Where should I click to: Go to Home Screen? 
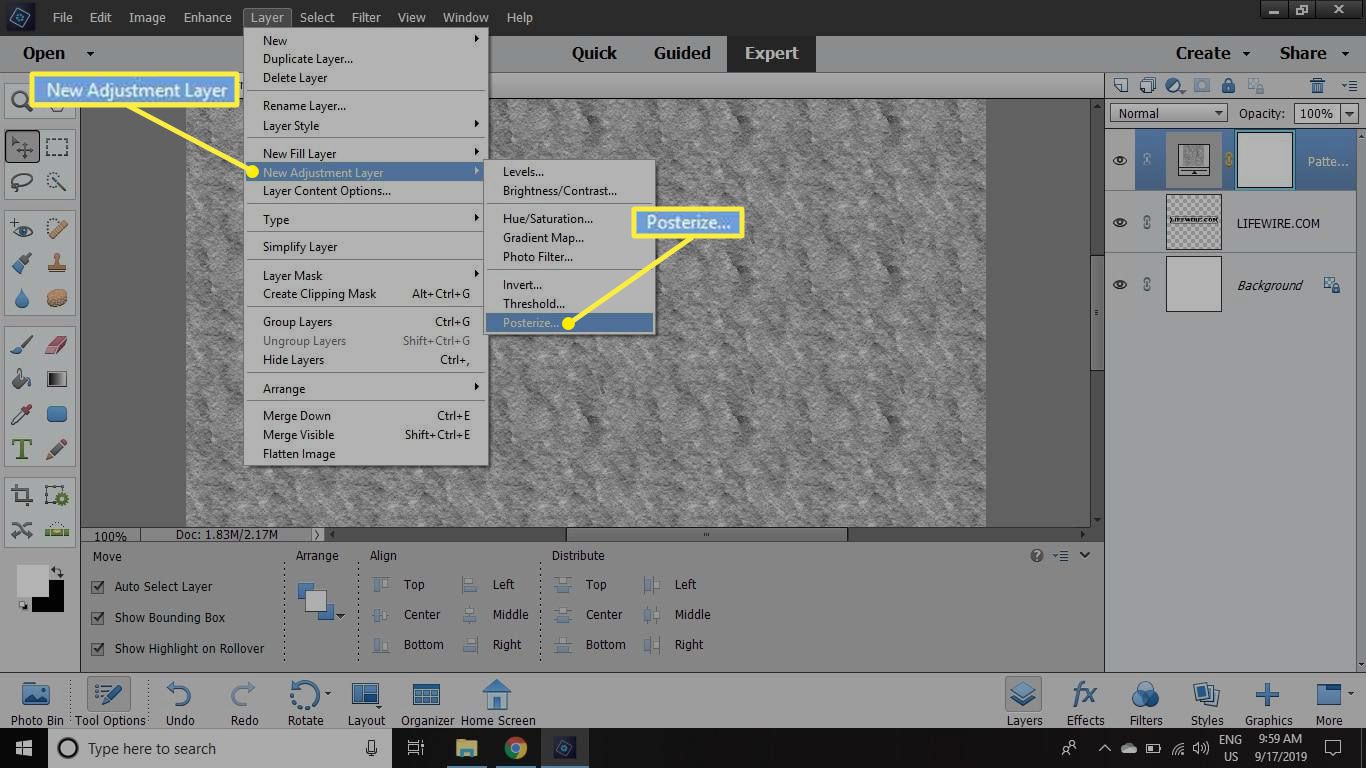[497, 703]
